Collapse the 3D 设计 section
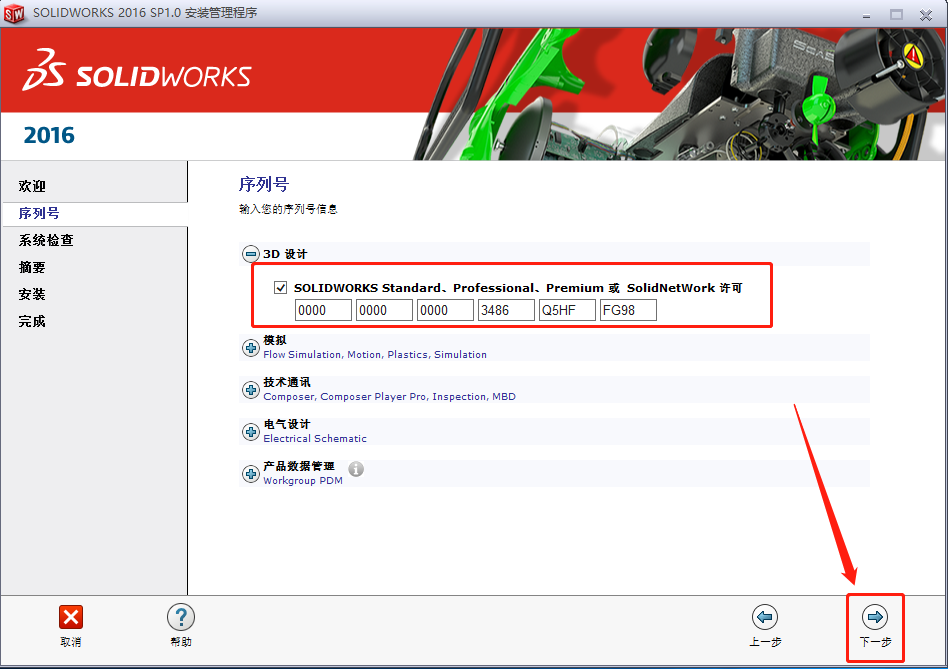The width and height of the screenshot is (948, 669). click(250, 254)
